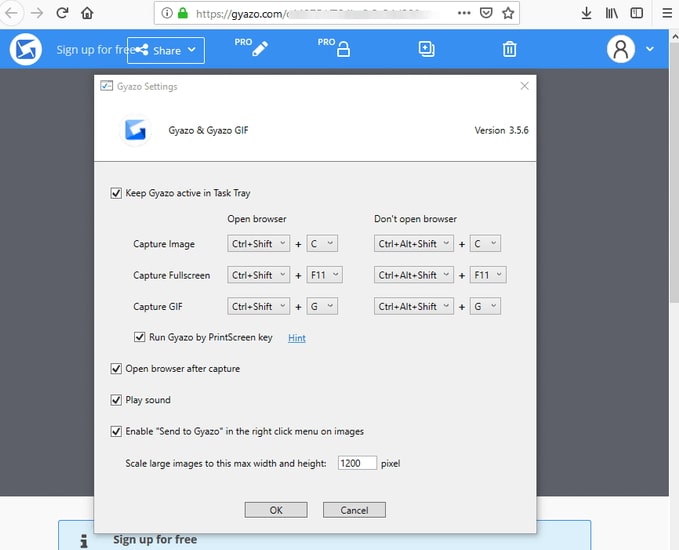Go to the browser home page
The image size is (679, 550).
coord(87,13)
